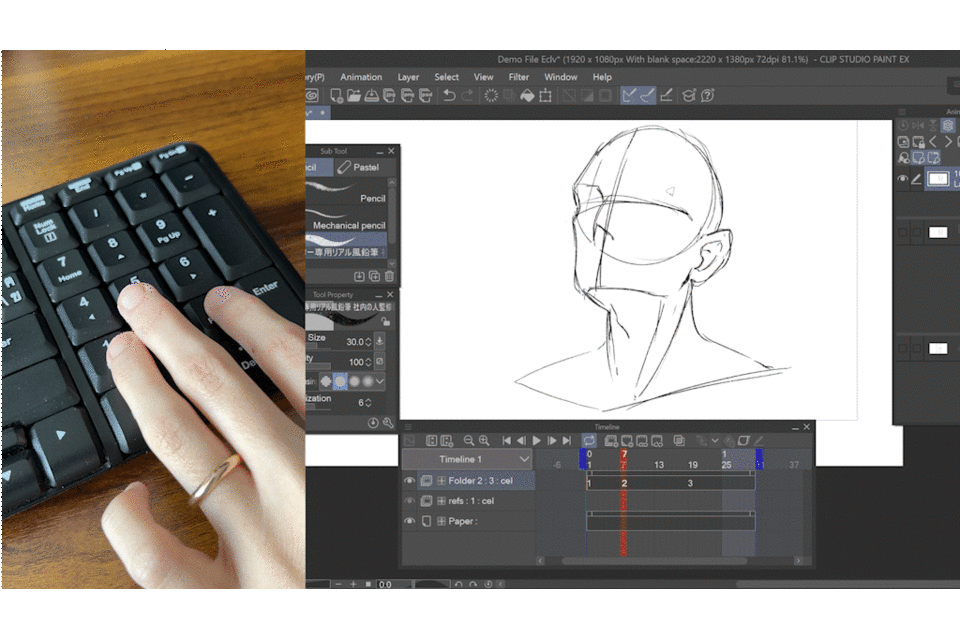Click New animation folder icon in Timeline
This screenshot has width=960, height=639.
(x=610, y=441)
